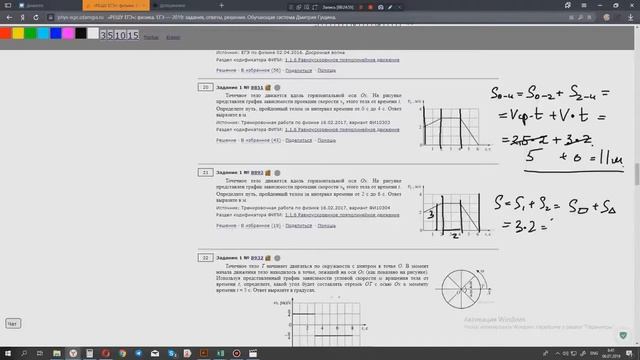Viewport: 640px width, 360px height.
Task: Set pen thickness to 5
Action: 110,35
